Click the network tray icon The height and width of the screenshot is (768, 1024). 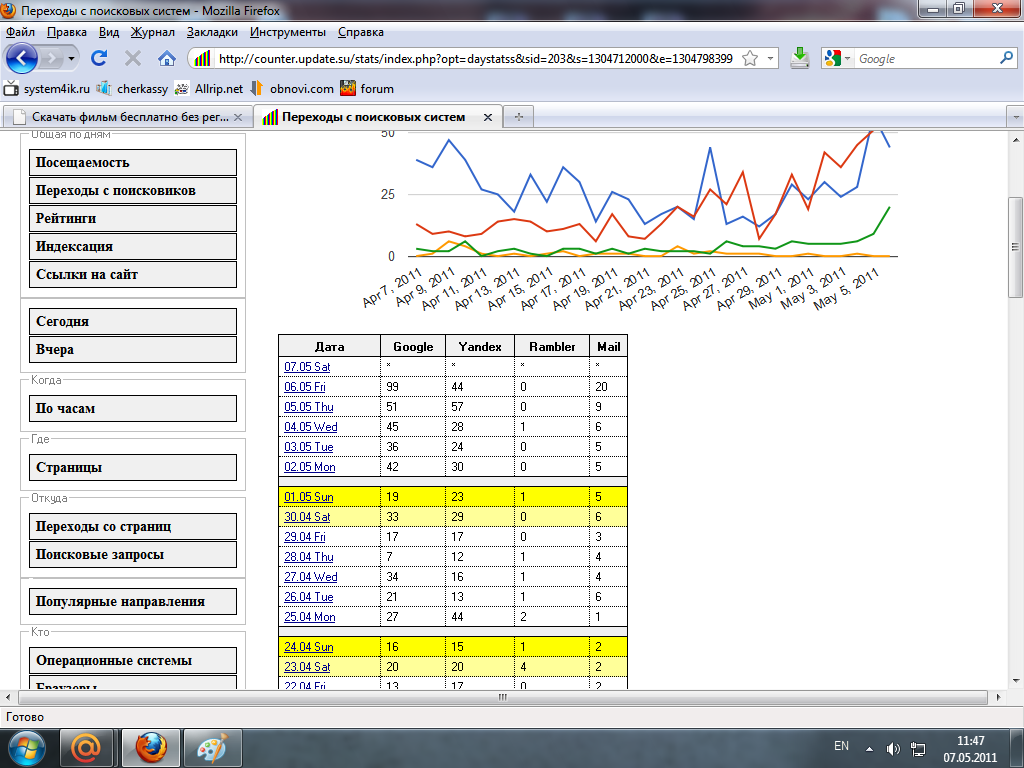(x=918, y=749)
